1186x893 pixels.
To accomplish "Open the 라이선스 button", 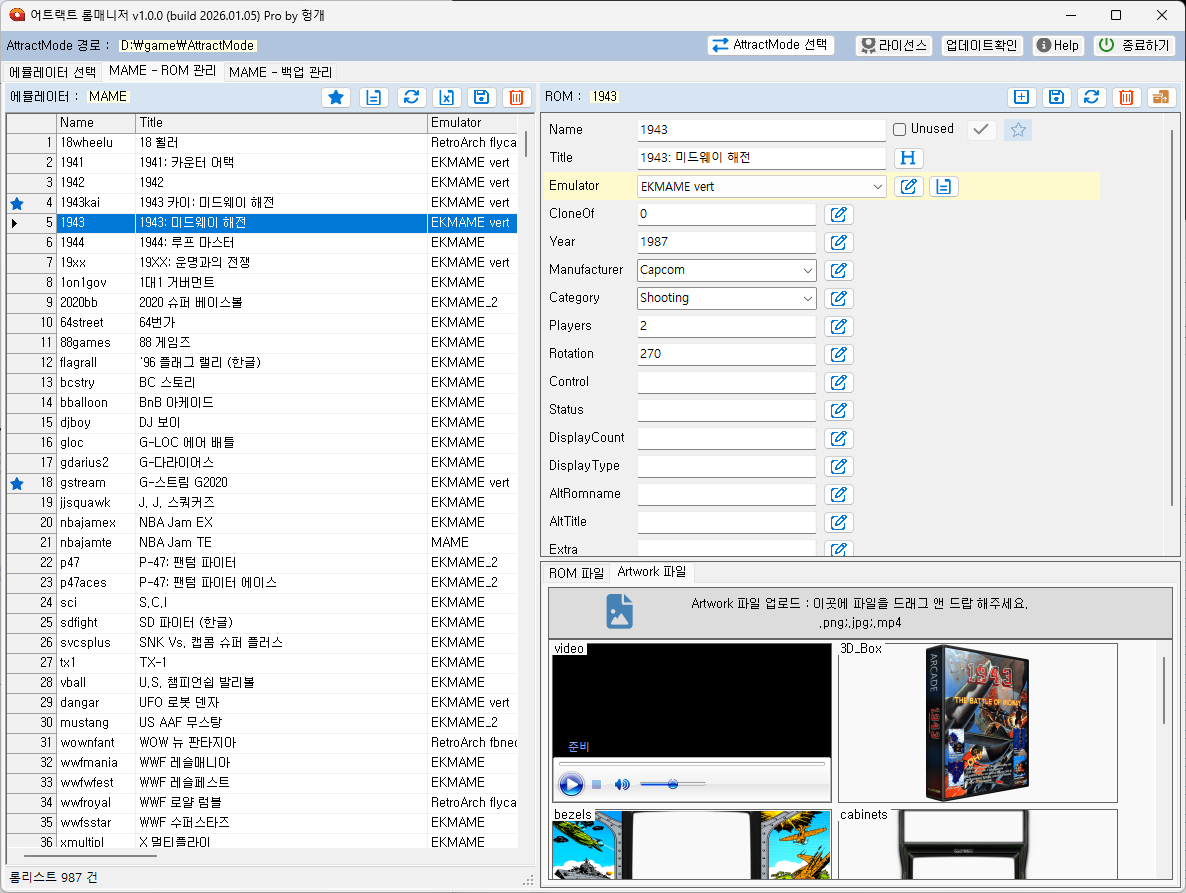I will [x=894, y=45].
